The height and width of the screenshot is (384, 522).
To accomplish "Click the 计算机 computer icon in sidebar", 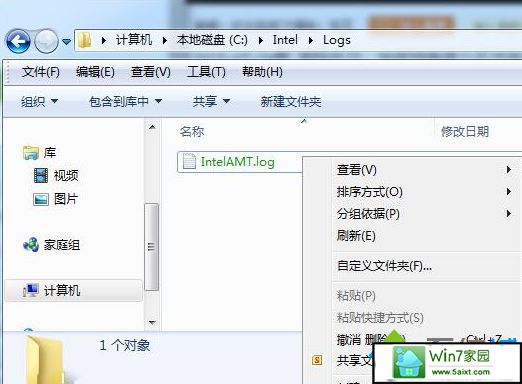I will coord(31,290).
